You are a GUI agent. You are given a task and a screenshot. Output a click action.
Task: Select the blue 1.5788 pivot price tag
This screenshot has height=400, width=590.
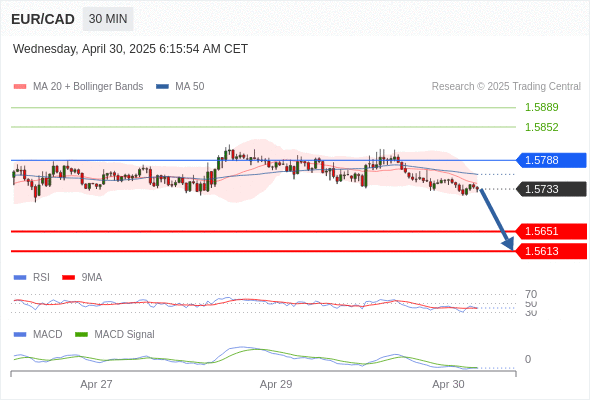(x=551, y=160)
